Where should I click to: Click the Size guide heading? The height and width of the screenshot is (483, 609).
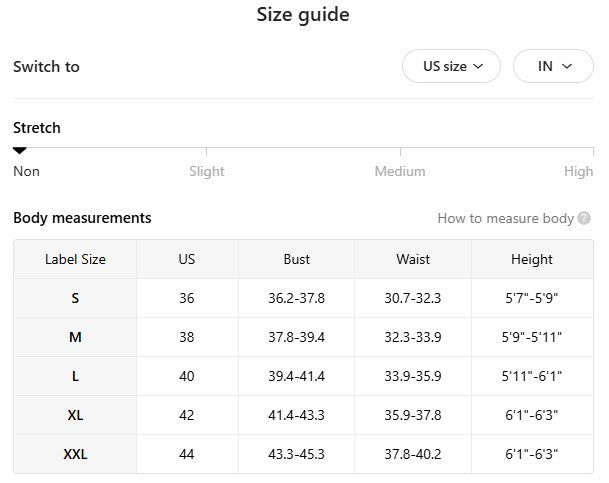[303, 15]
